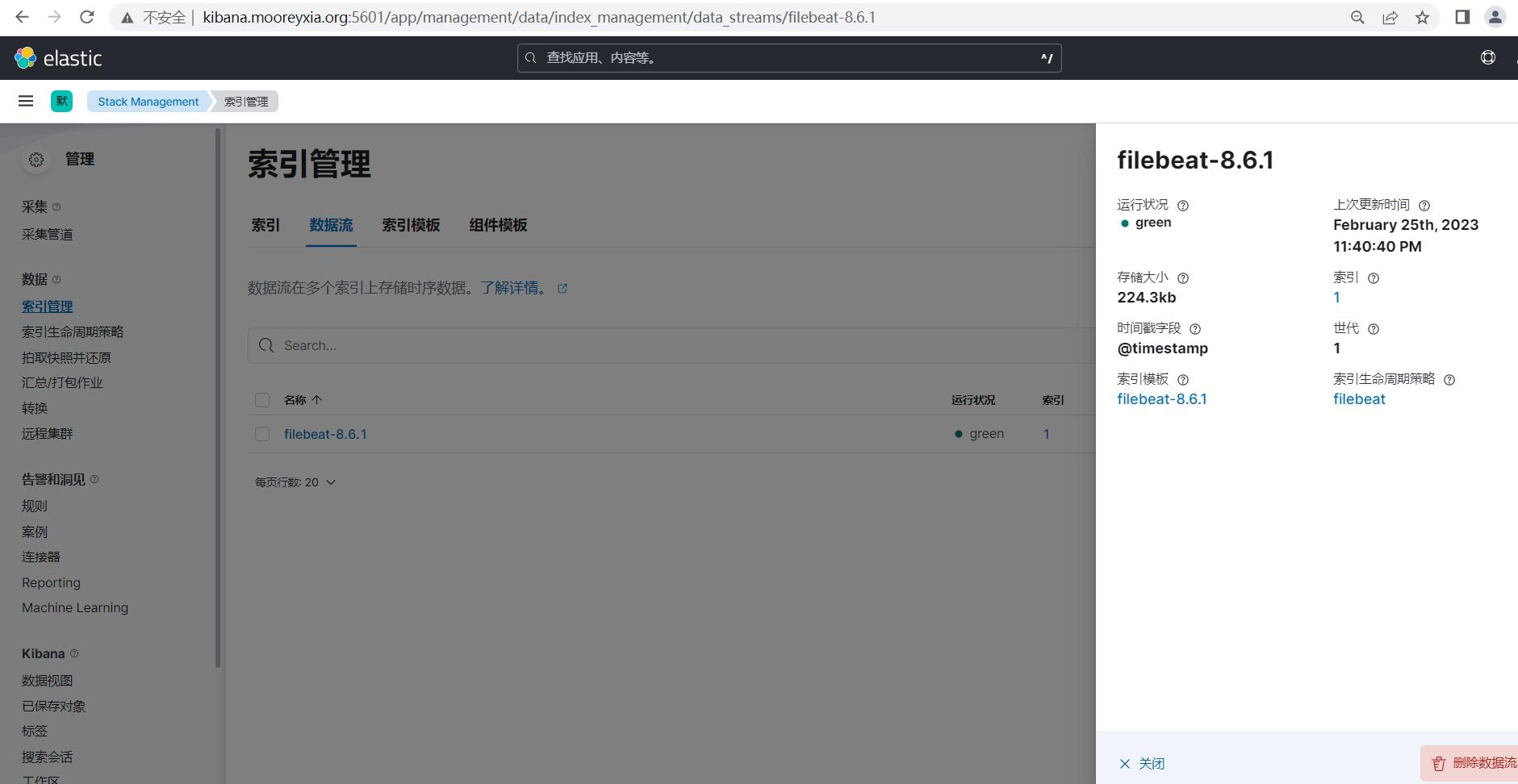Click the help icon next to 索引生命周期策略
Viewport: 1518px width, 784px height.
pos(1449,380)
